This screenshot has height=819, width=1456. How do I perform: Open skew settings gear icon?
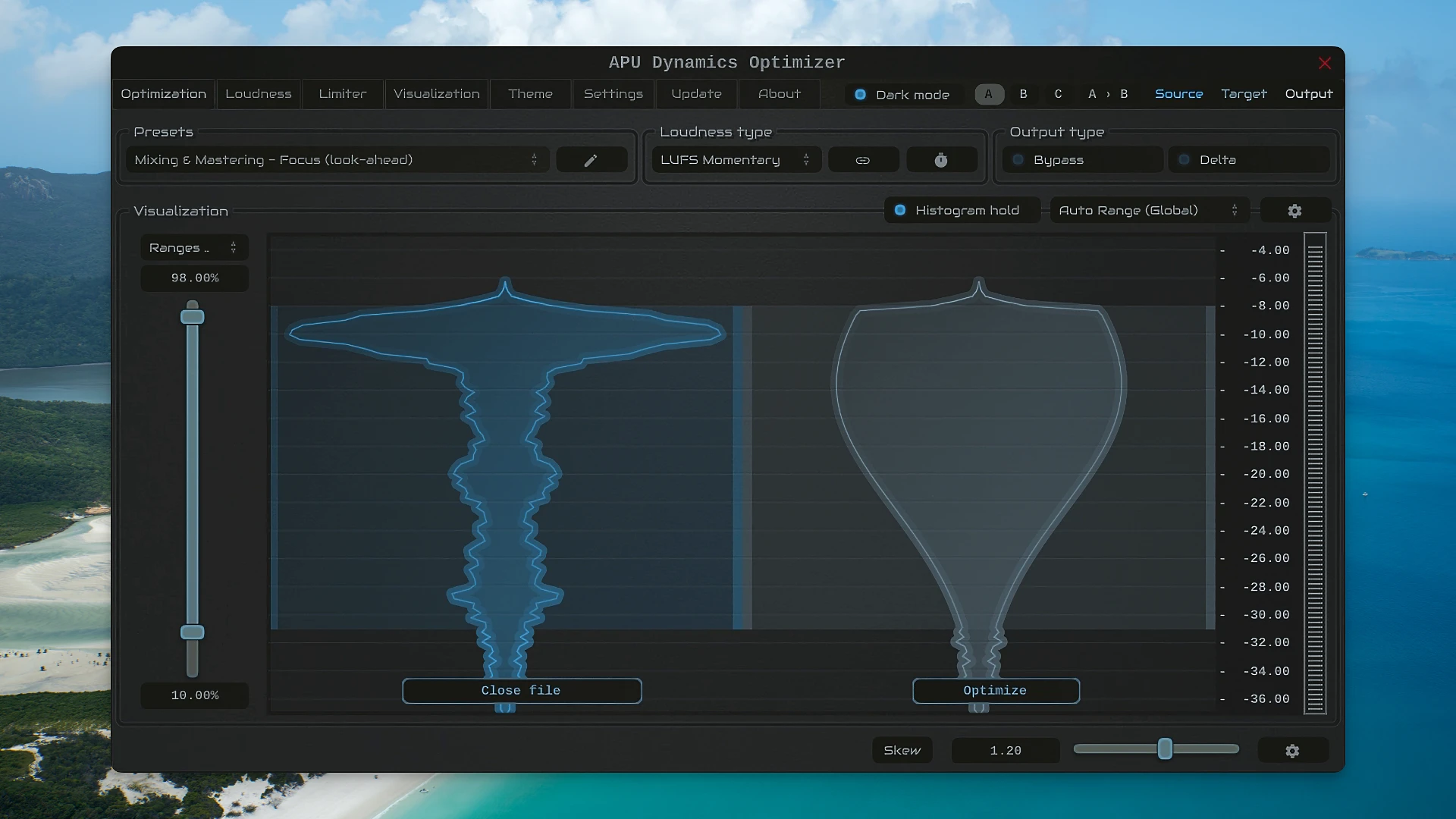pyautogui.click(x=1292, y=751)
